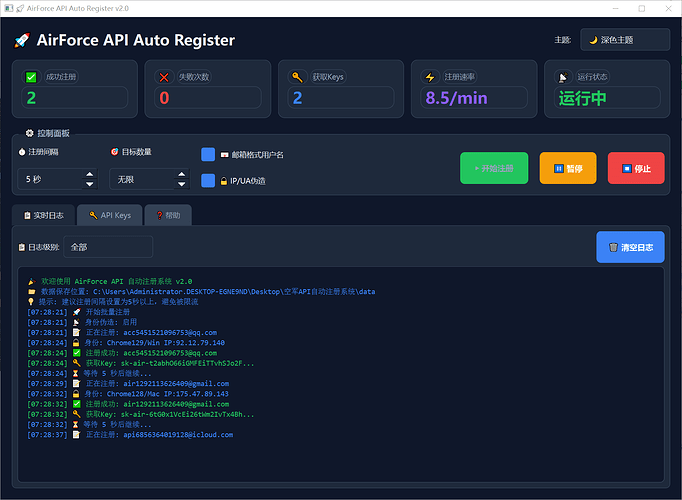Toggle the IP/UA伪造 checkbox
This screenshot has height=500, width=682.
[208, 181]
